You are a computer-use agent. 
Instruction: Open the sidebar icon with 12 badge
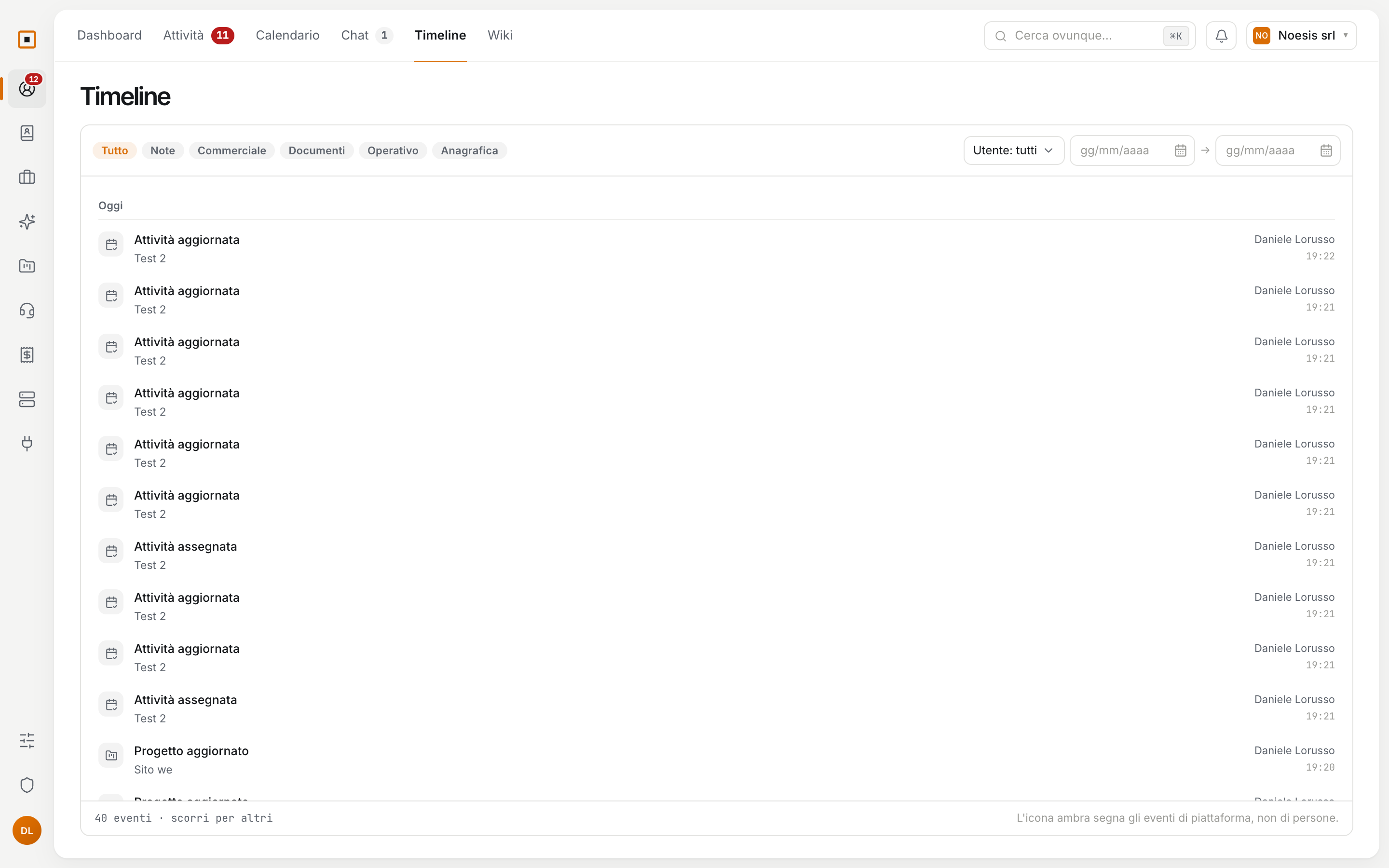click(27, 89)
